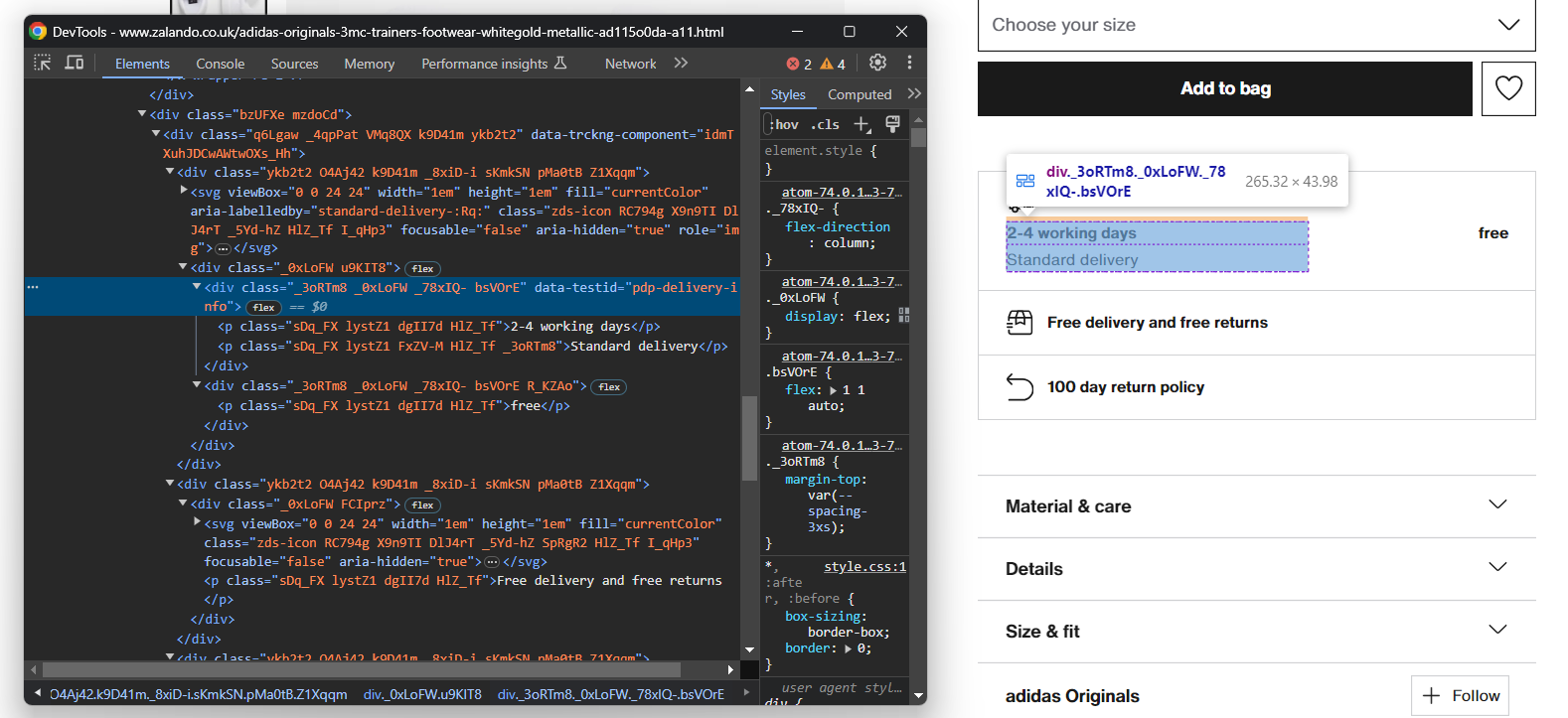Viewport: 1568px width, 718px height.
Task: Click the red error count icon
Action: point(793,64)
